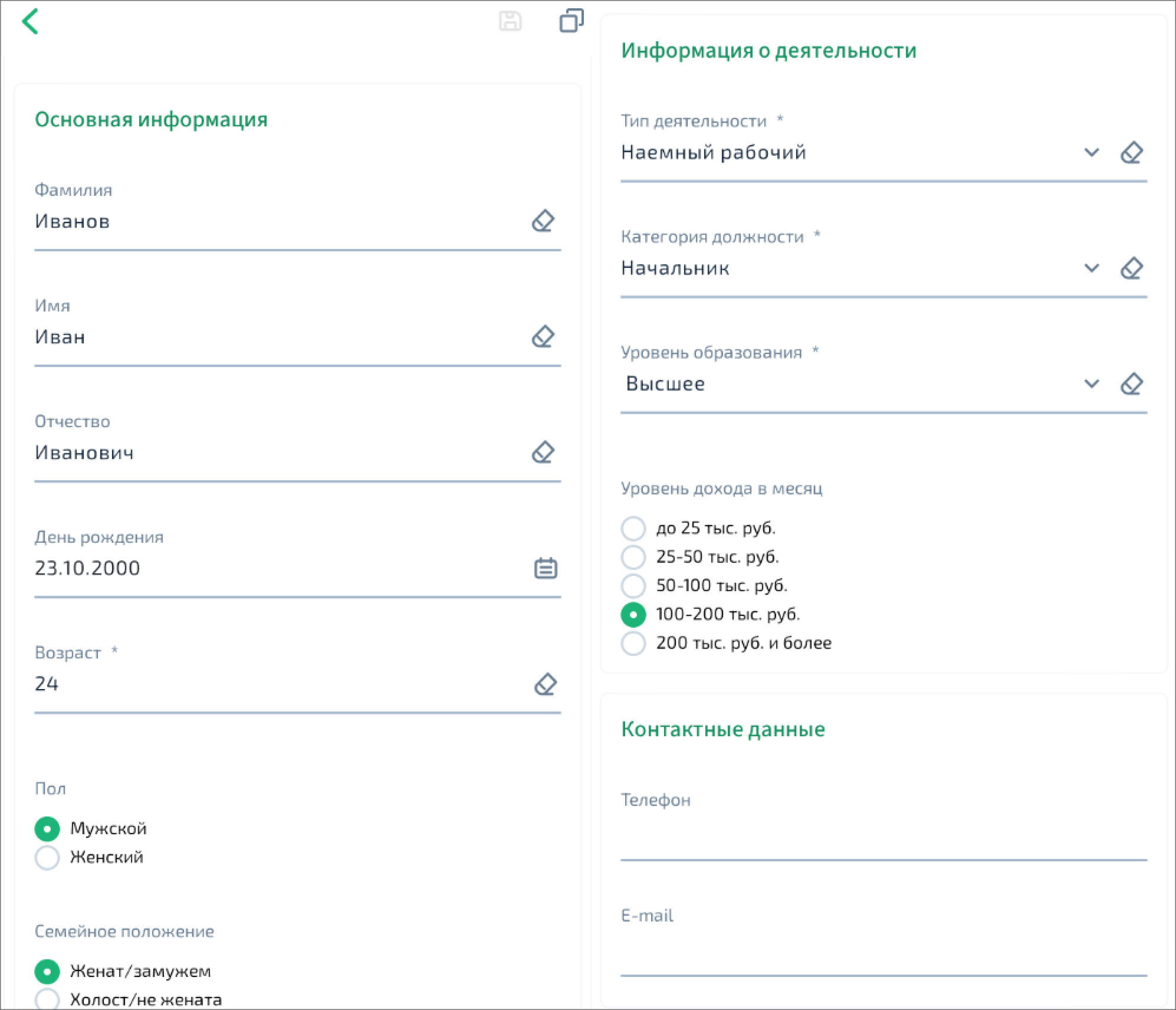Click the copy/duplicate icon at top
Image resolution: width=1176 pixels, height=1010 pixels.
click(571, 21)
